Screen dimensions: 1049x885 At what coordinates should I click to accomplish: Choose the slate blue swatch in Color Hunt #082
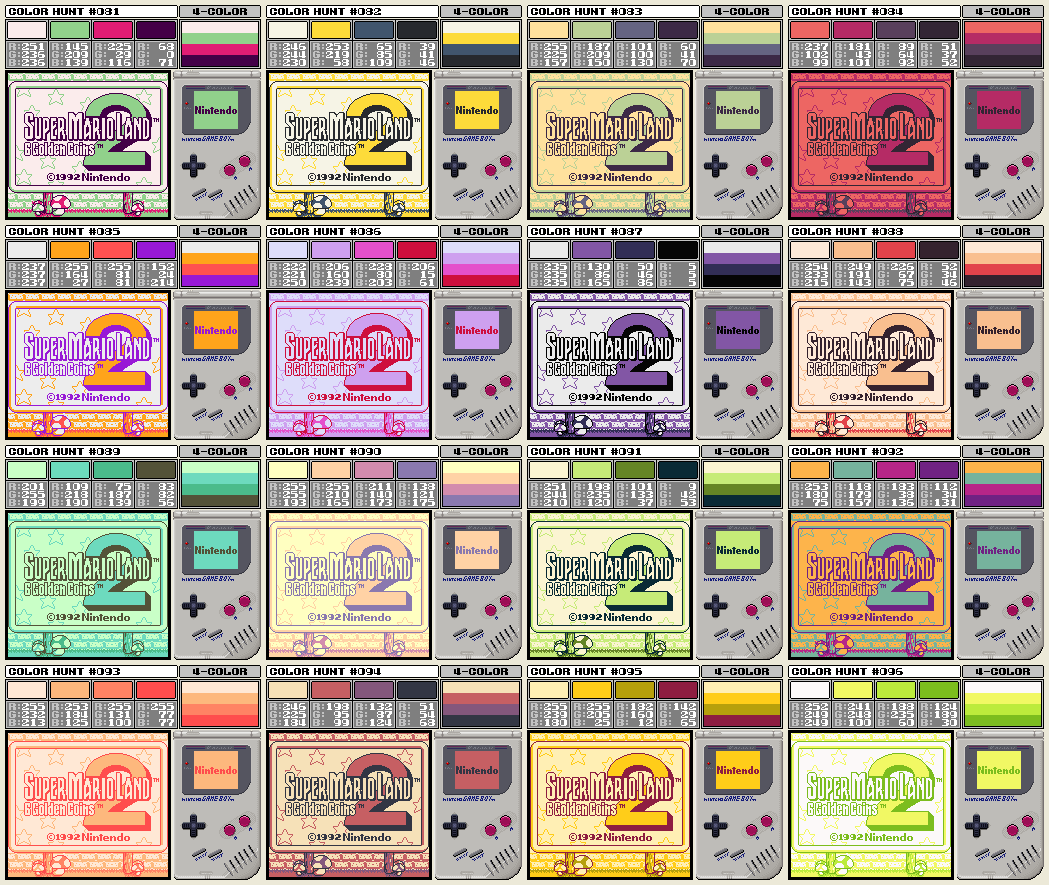[373, 30]
